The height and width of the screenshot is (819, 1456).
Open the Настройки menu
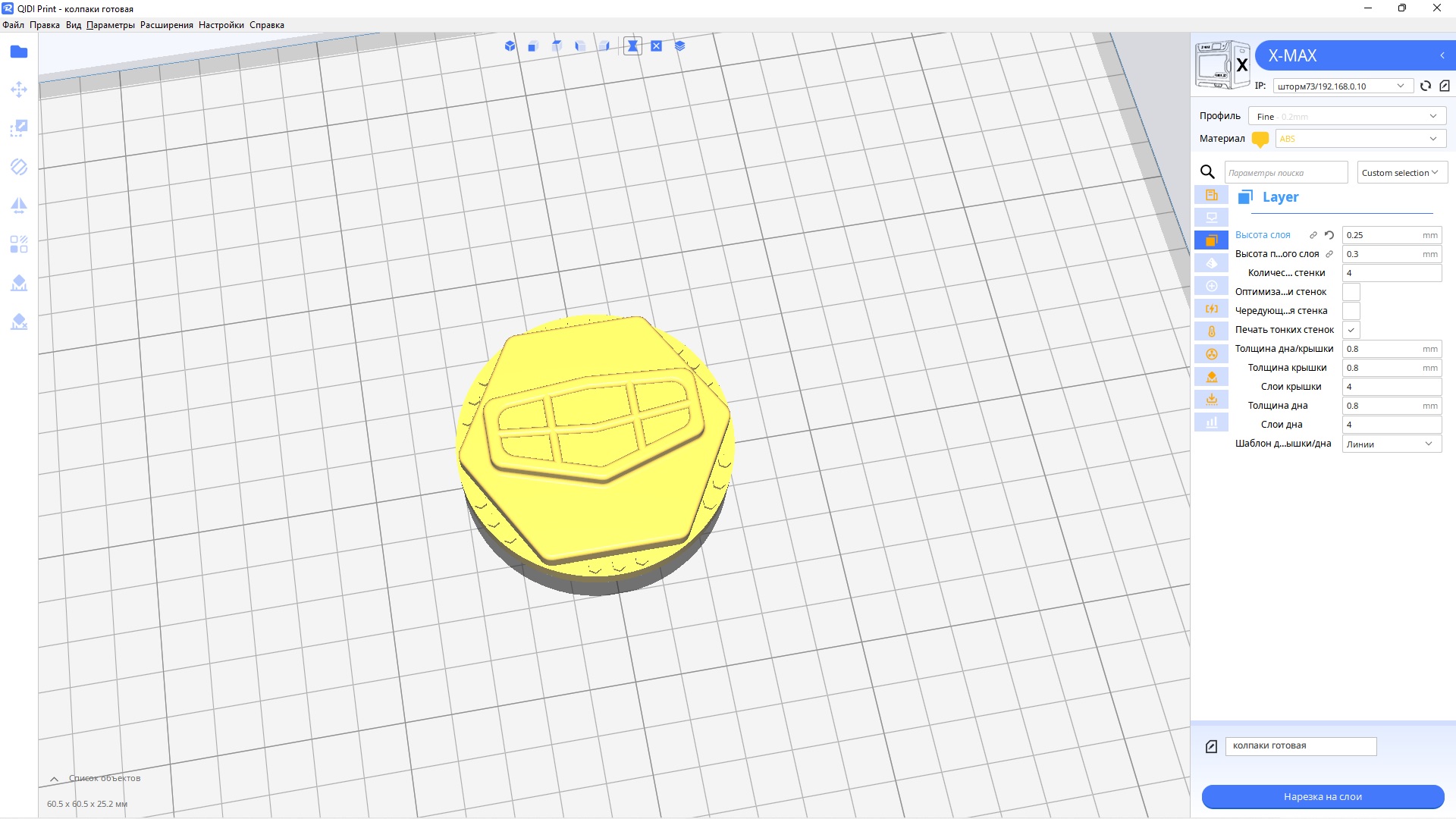click(221, 25)
